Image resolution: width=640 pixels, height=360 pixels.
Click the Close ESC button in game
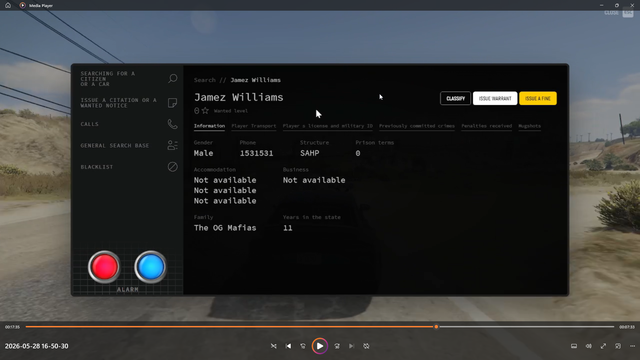pyautogui.click(x=619, y=13)
